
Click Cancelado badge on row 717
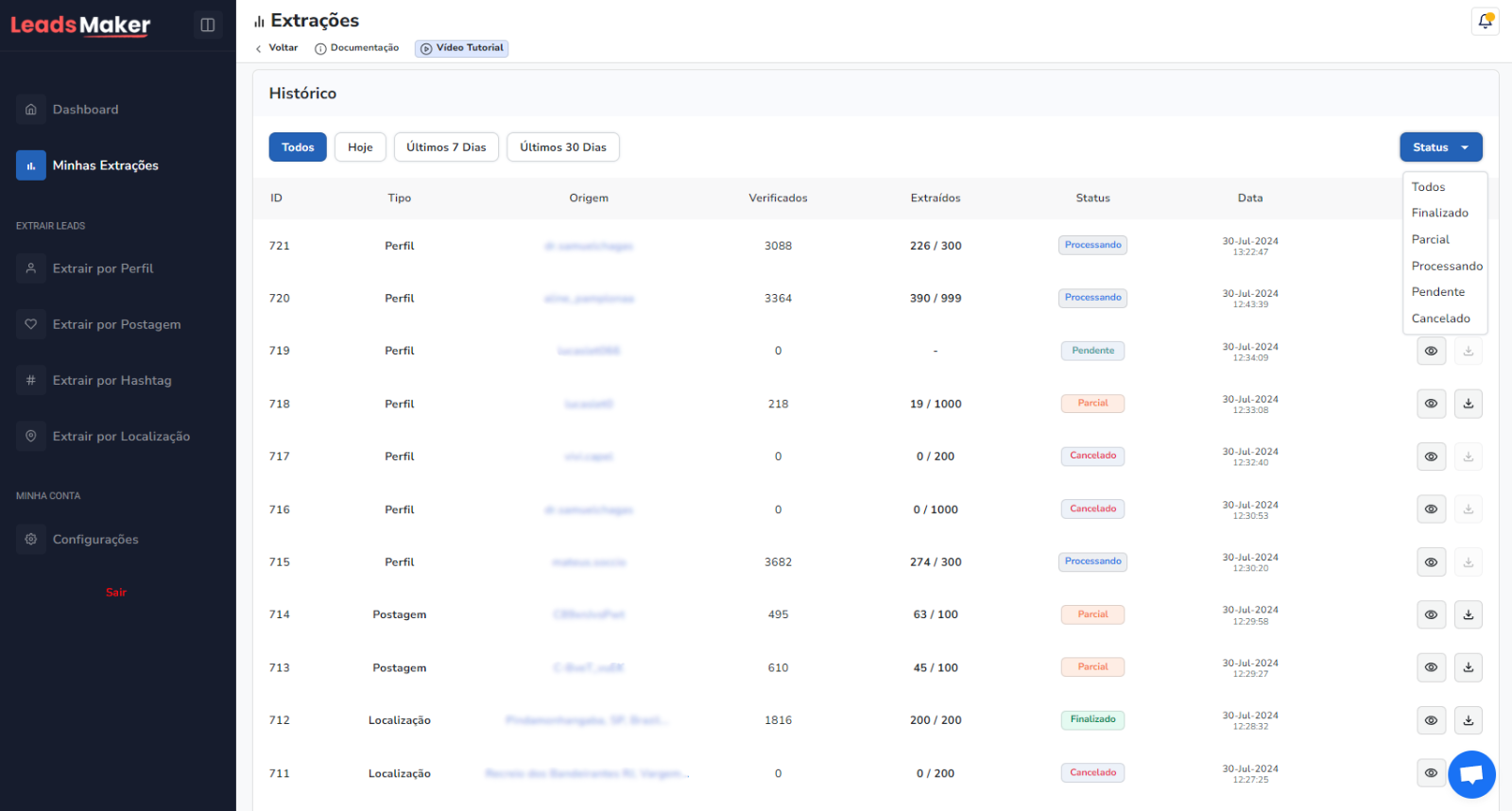[x=1093, y=457]
